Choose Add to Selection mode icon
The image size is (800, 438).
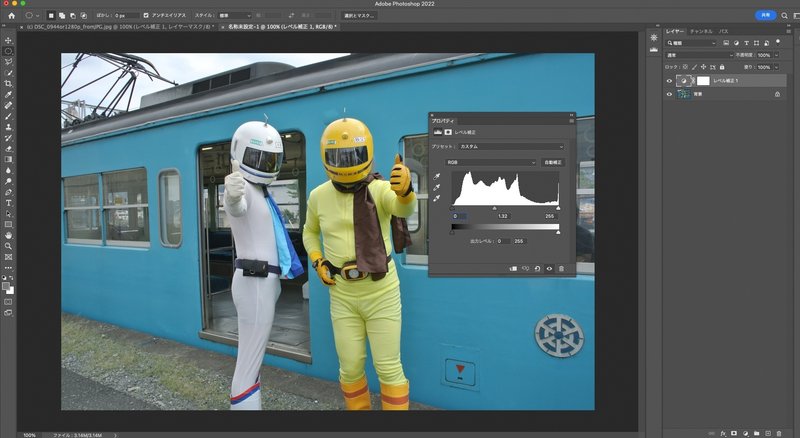click(62, 16)
